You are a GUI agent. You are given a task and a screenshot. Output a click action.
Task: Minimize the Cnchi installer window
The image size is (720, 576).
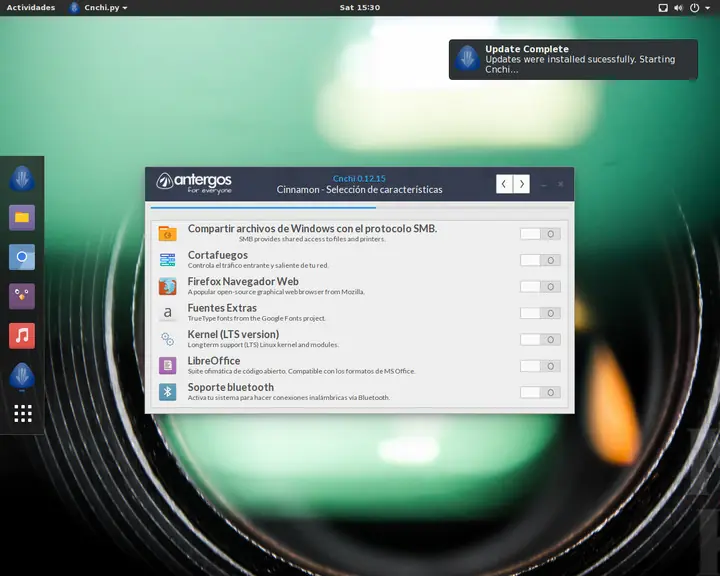click(544, 185)
